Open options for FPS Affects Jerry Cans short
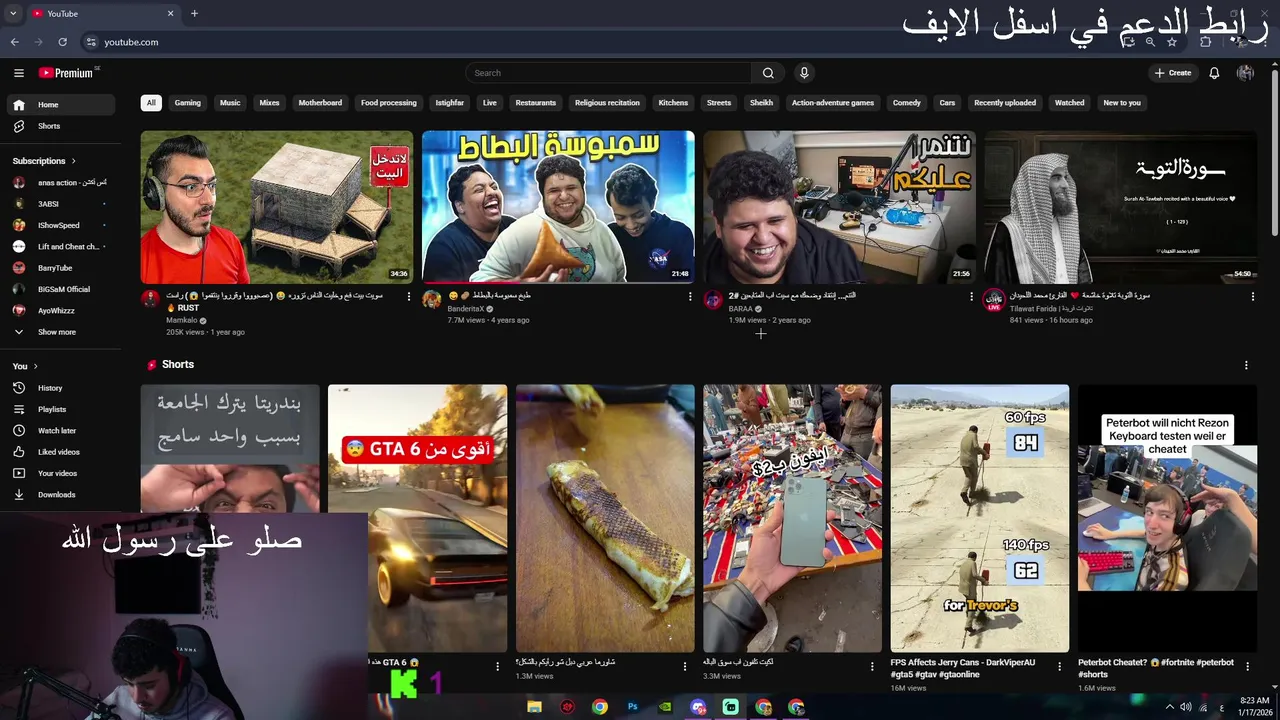Image resolution: width=1280 pixels, height=720 pixels. coord(1060,666)
